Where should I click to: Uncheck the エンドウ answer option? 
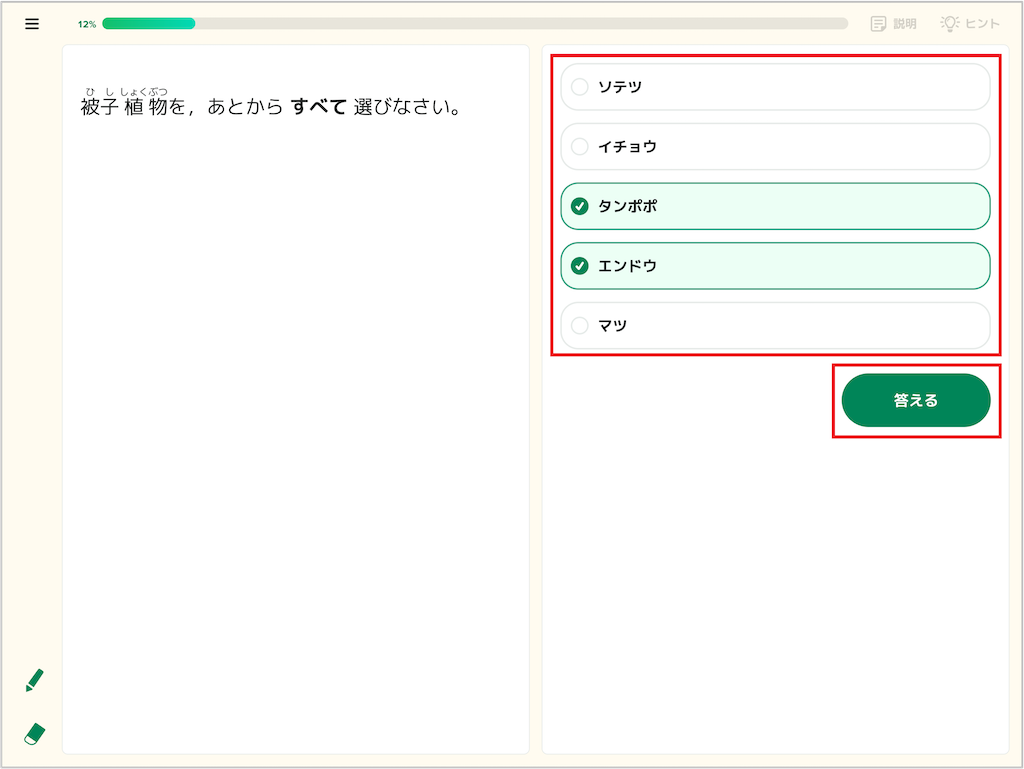(x=775, y=266)
